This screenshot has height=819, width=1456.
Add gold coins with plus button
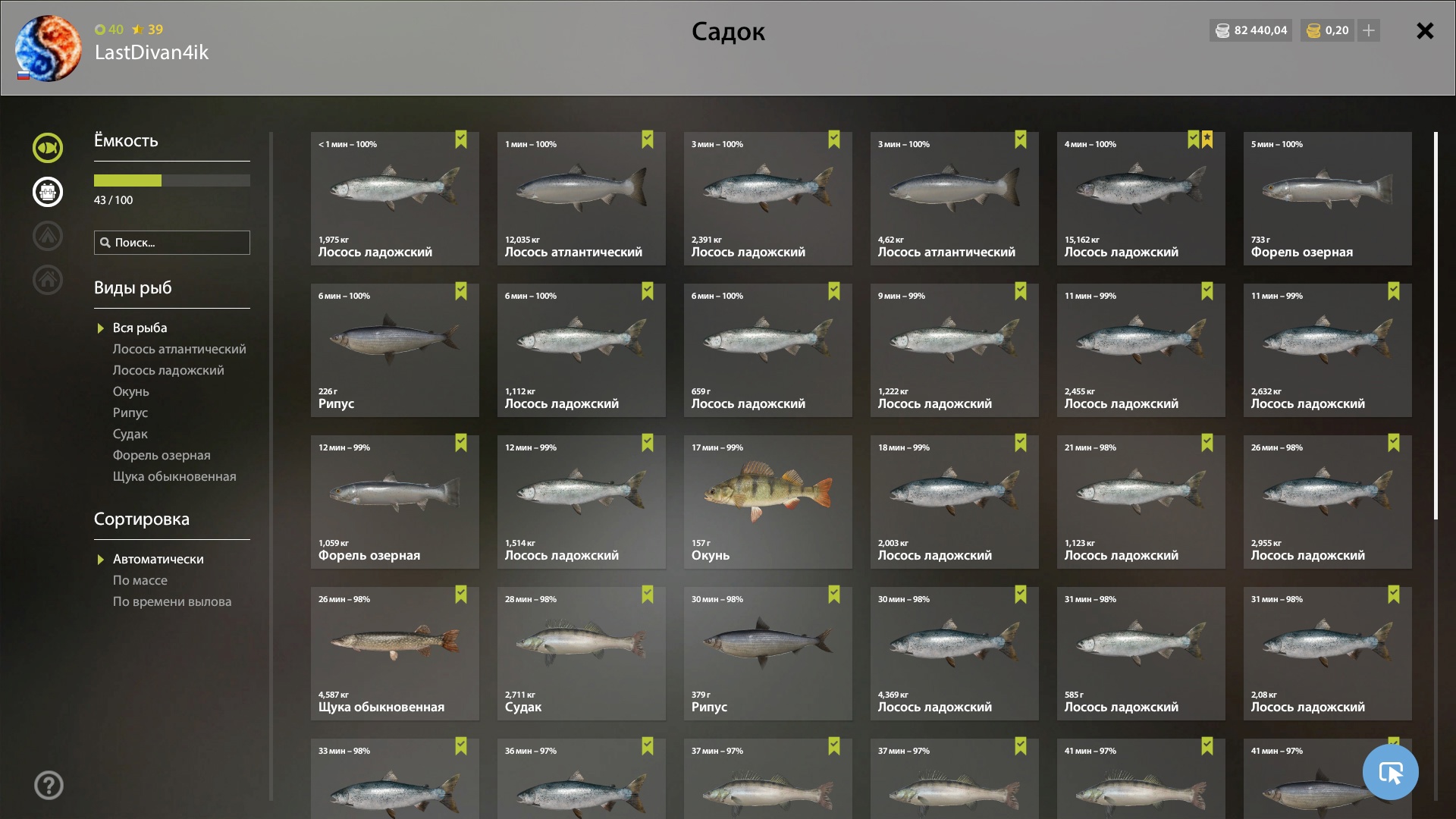[x=1369, y=30]
